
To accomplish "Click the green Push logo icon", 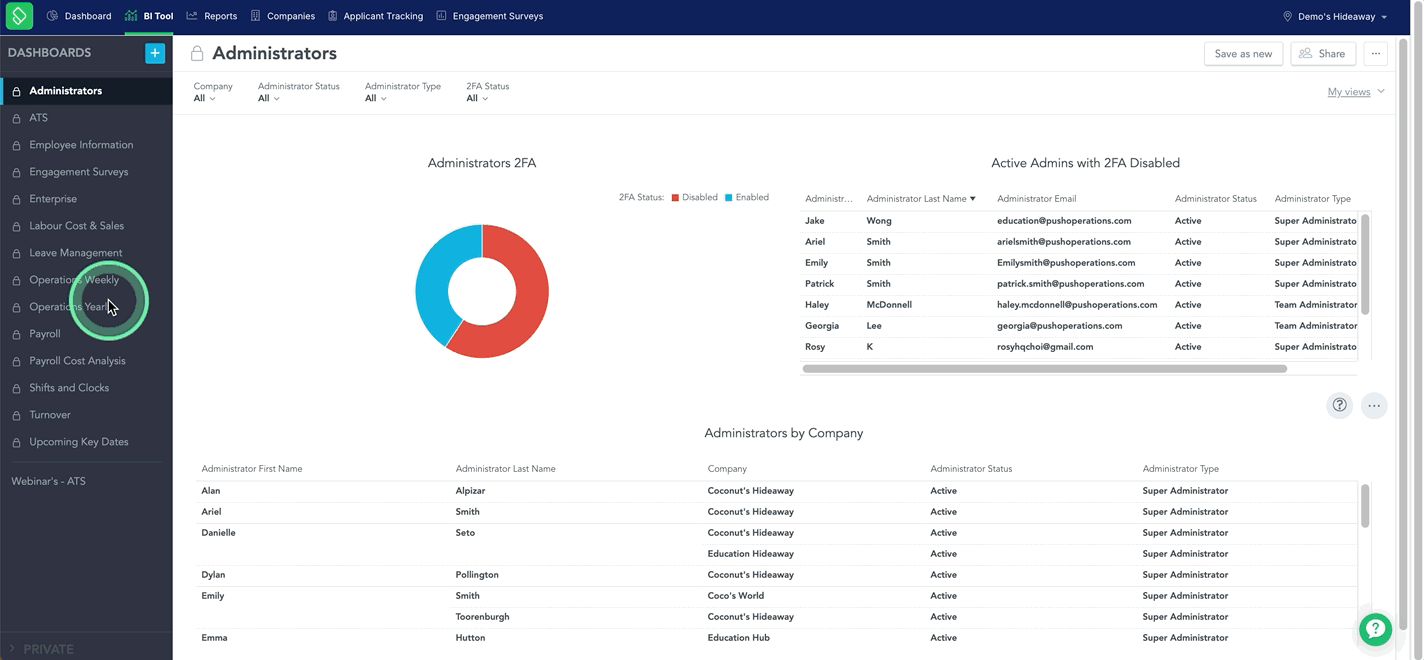I will point(19,16).
